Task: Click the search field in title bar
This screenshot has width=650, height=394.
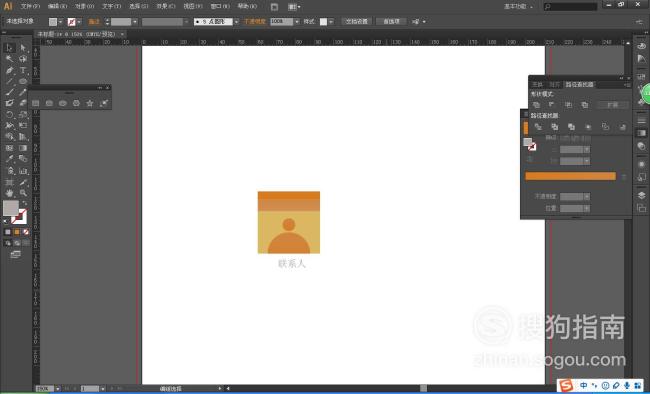Action: [570, 7]
